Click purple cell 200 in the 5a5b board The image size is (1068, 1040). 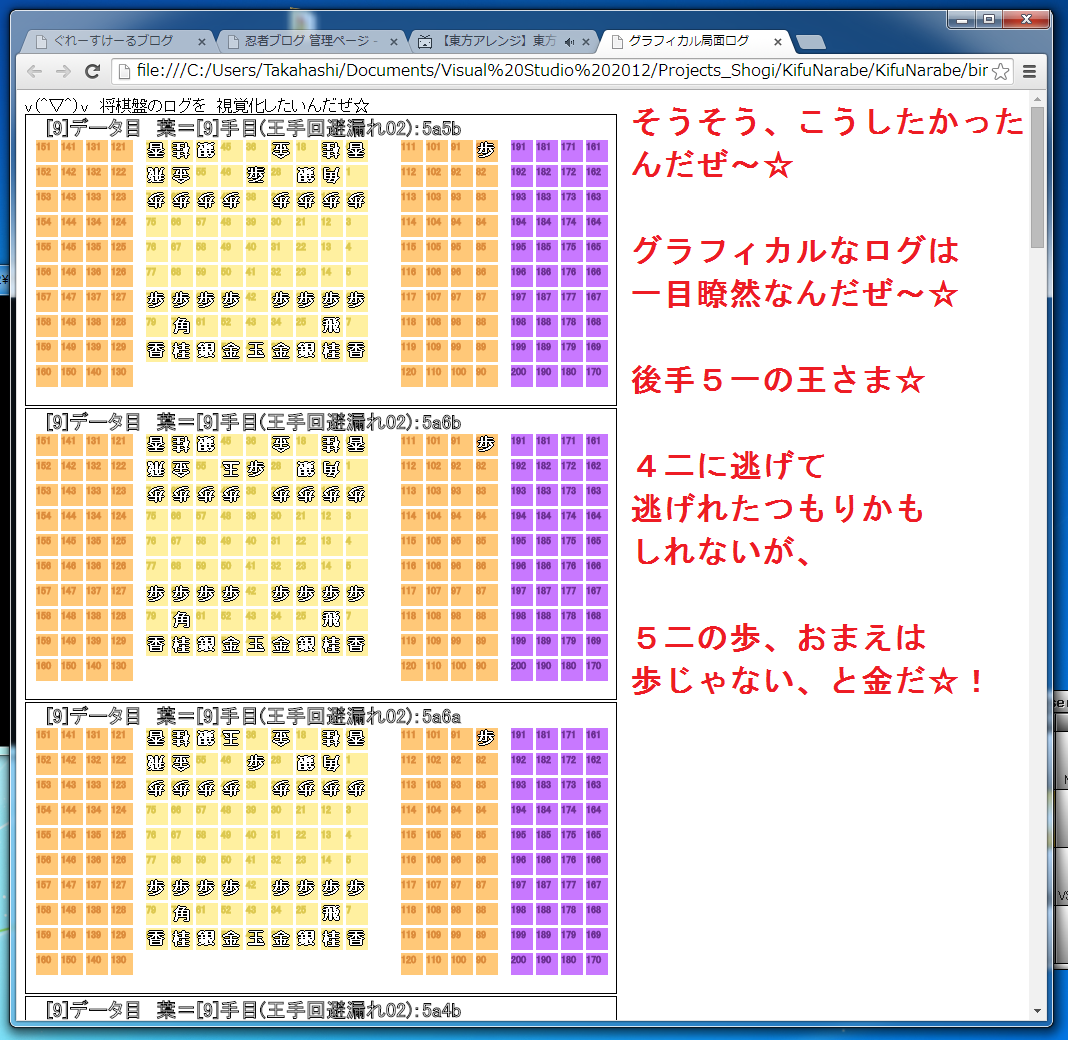click(x=521, y=375)
